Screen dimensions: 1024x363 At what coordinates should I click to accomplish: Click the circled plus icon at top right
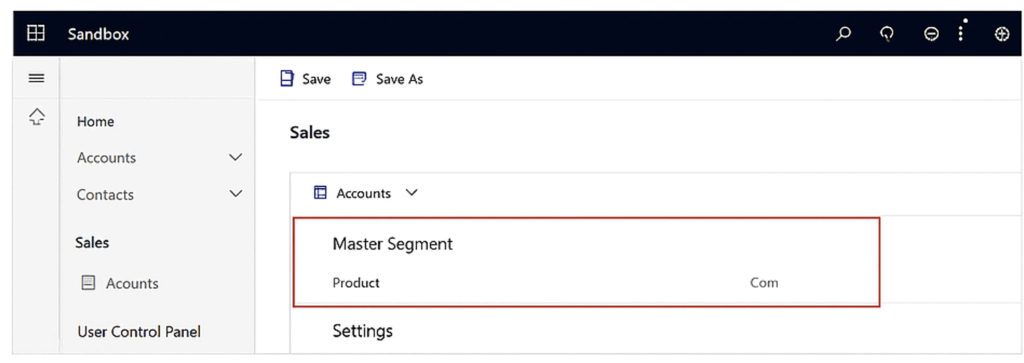(1001, 35)
